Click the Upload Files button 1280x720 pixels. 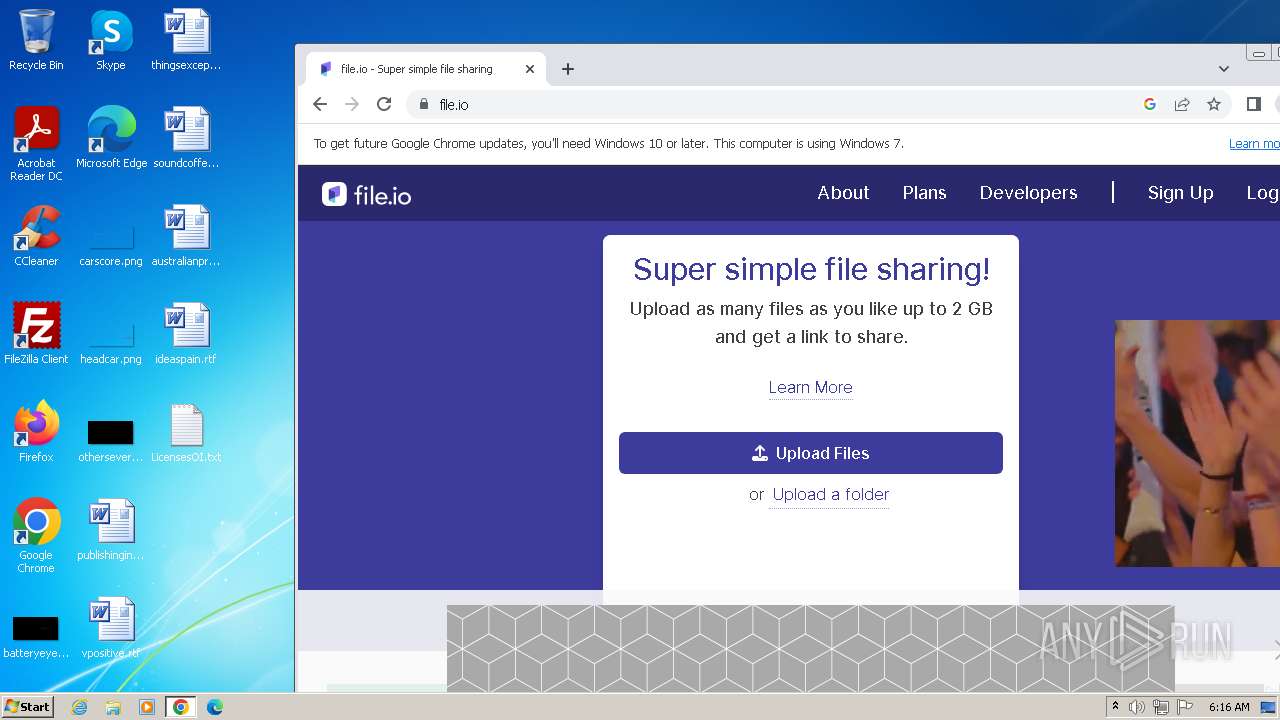pos(811,453)
